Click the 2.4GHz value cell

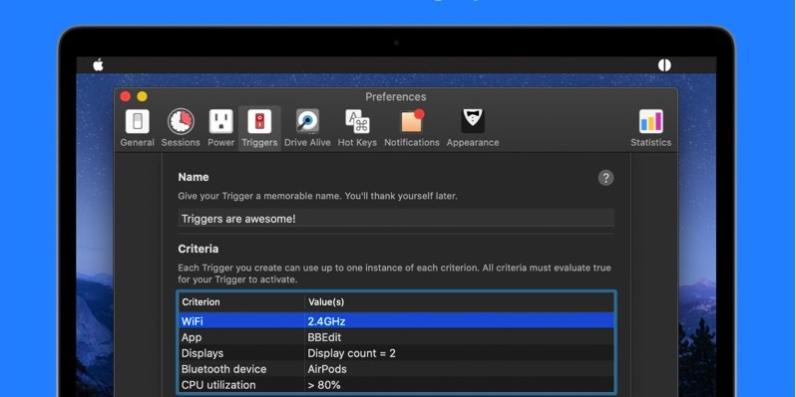pos(326,321)
